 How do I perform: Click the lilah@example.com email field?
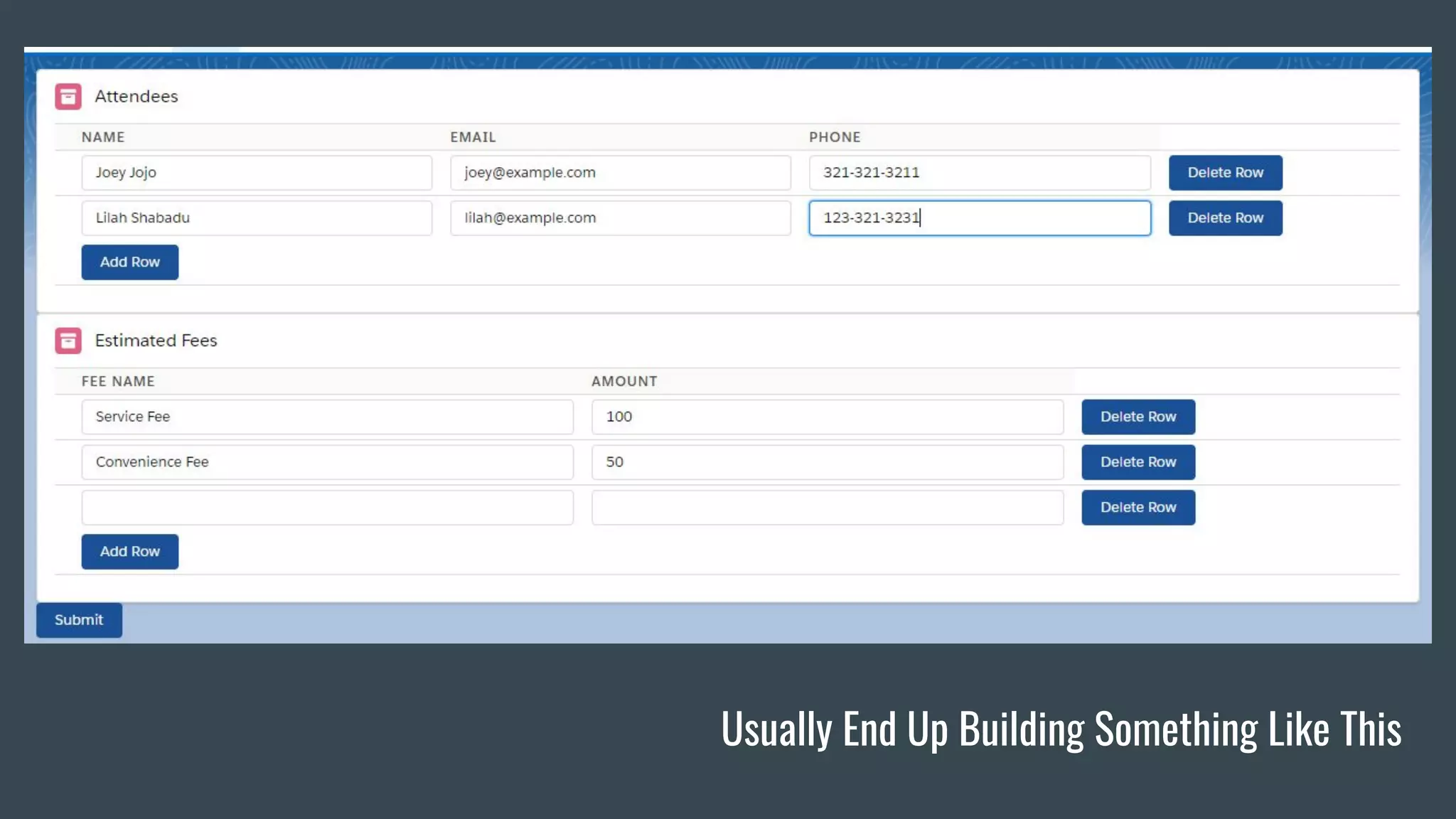[x=620, y=218]
